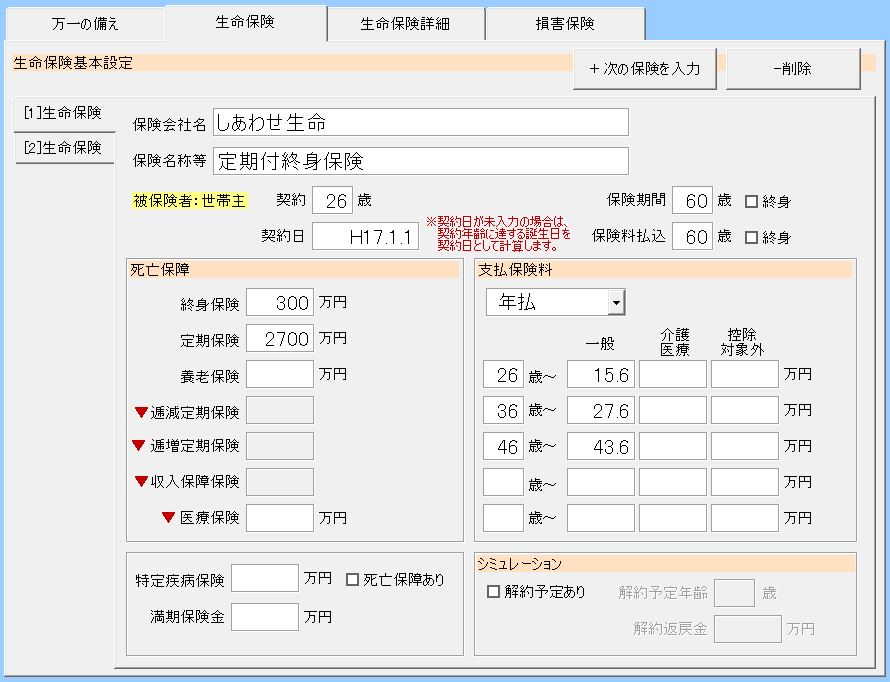Enable 死亡保障あり checkbox
Image resolution: width=890 pixels, height=682 pixels.
click(352, 579)
